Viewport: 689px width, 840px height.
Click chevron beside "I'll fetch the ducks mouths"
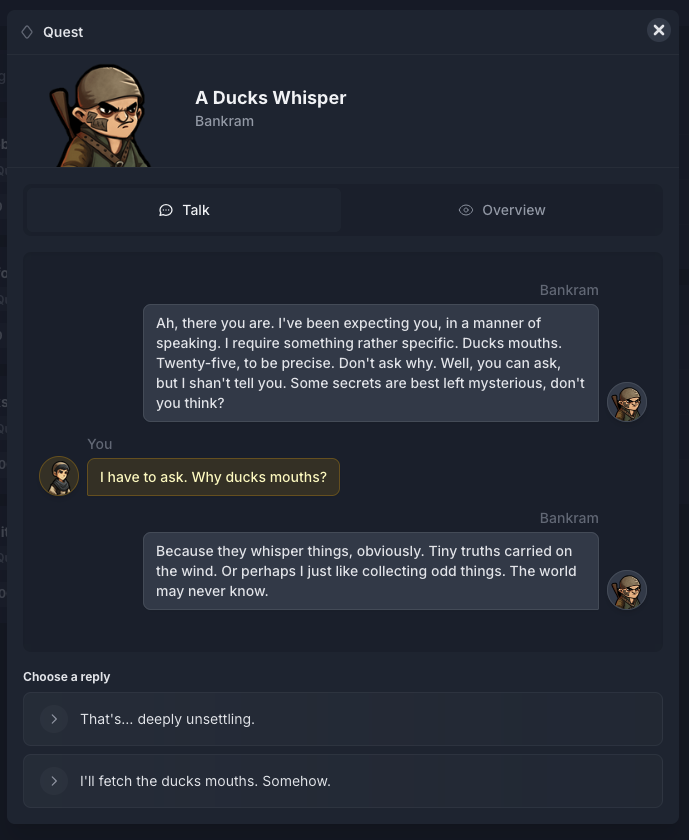[54, 781]
